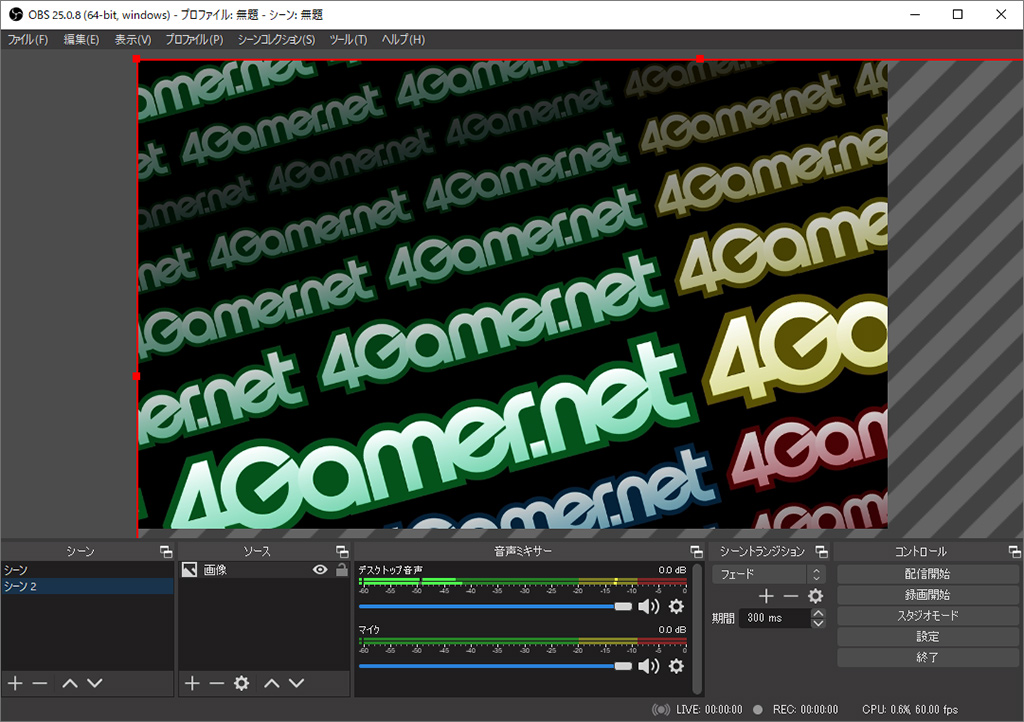Open the 表示(V) menu

tap(133, 40)
